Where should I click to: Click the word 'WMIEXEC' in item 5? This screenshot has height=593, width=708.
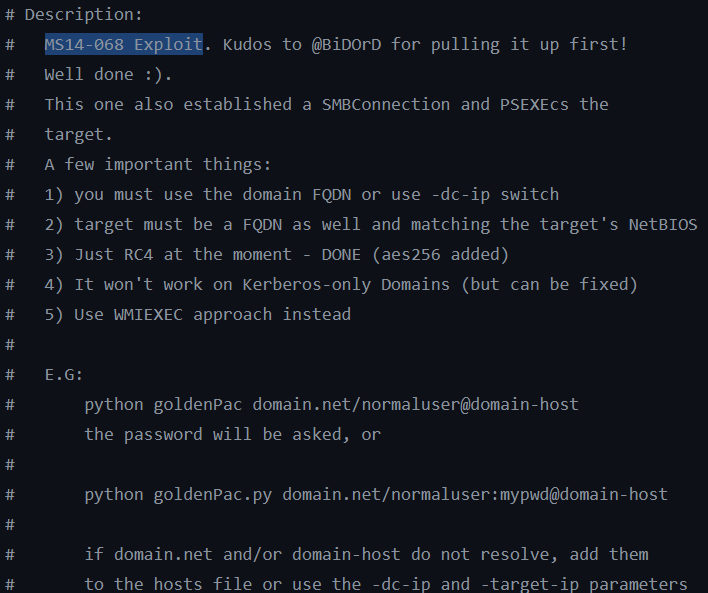[148, 314]
